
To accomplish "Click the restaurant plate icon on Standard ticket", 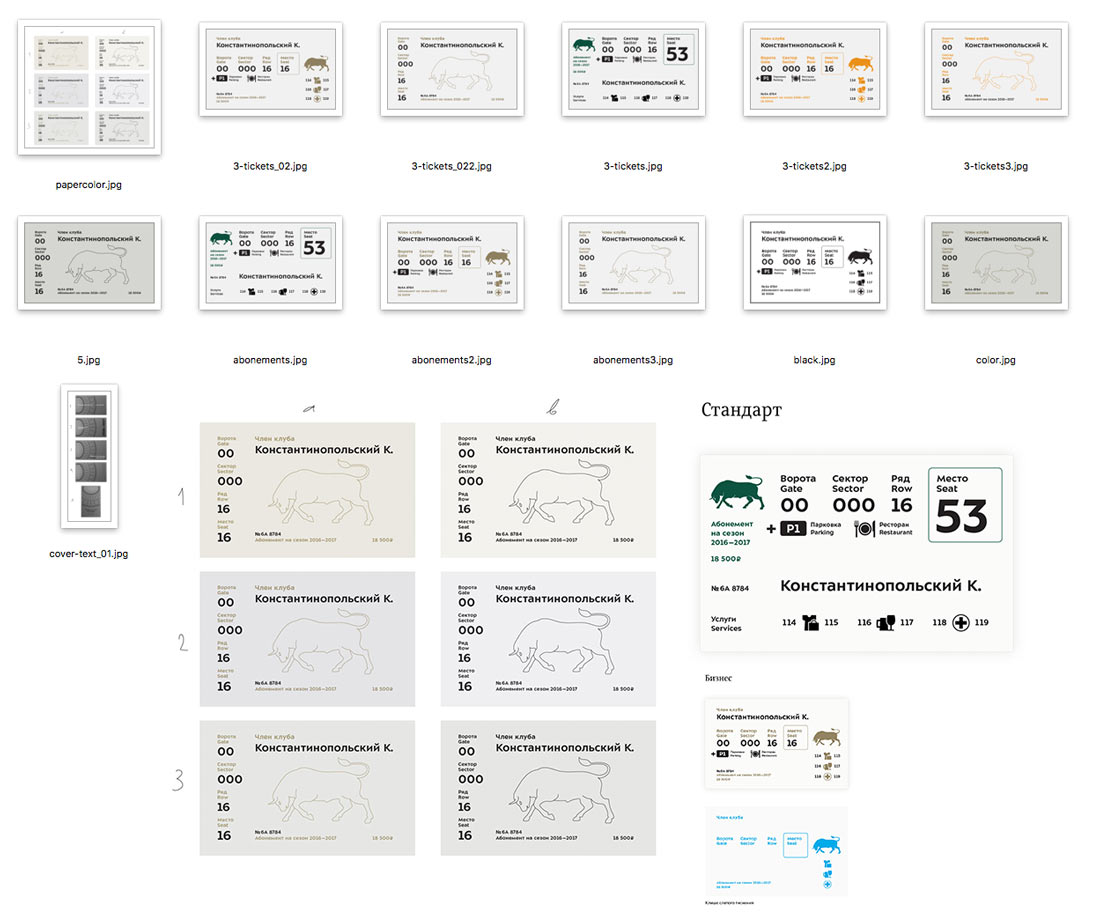I will point(865,529).
